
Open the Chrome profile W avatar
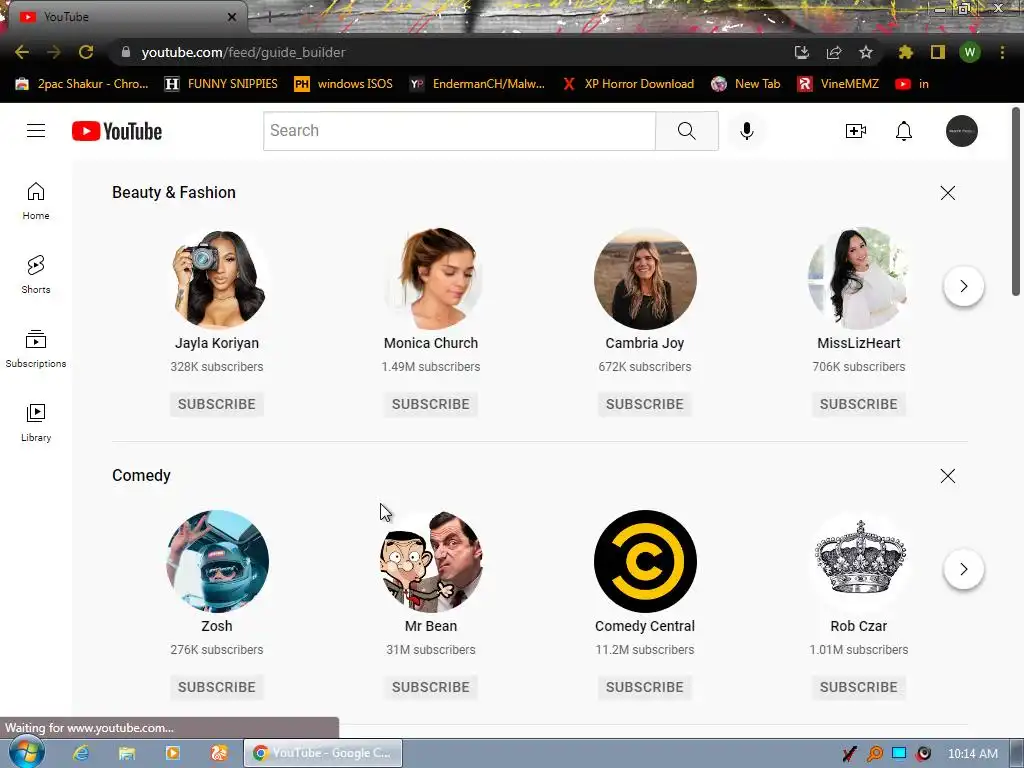click(x=970, y=52)
